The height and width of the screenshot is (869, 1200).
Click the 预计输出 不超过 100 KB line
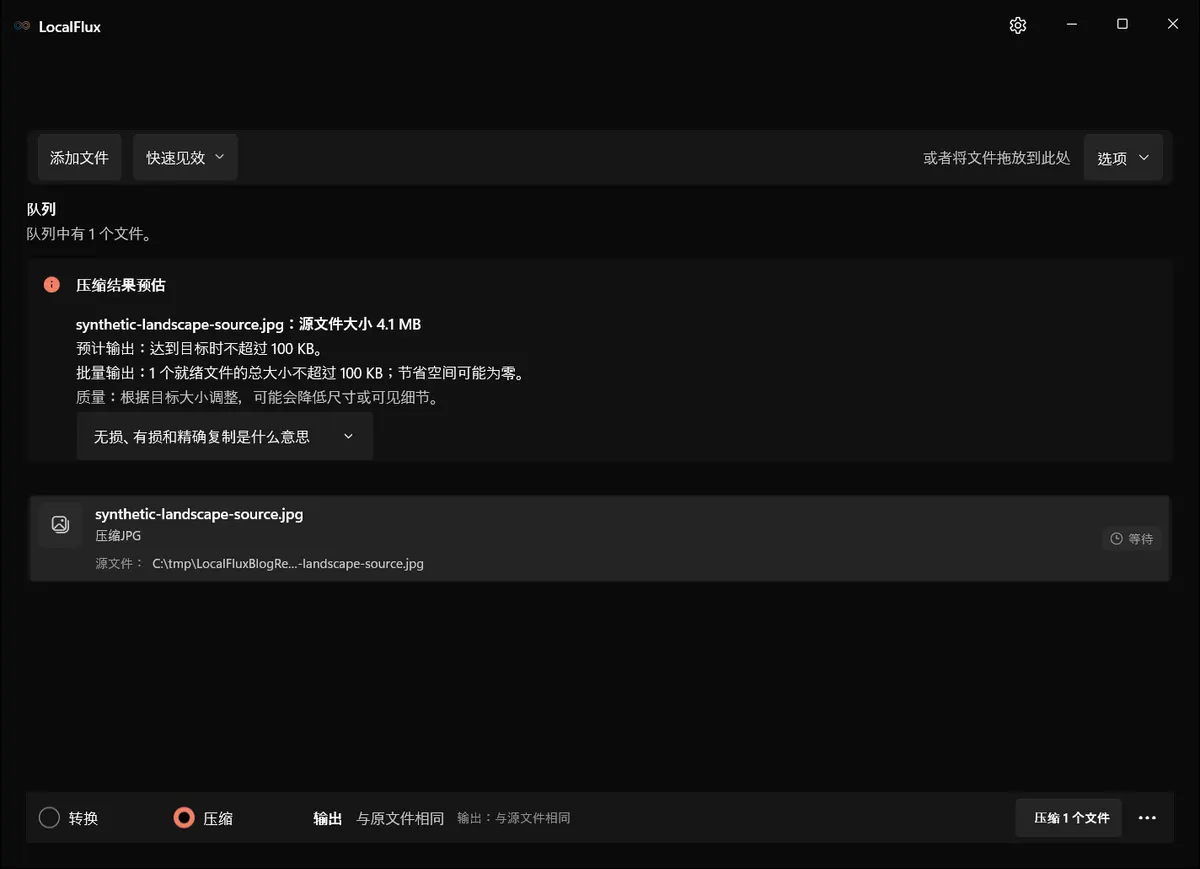point(199,349)
